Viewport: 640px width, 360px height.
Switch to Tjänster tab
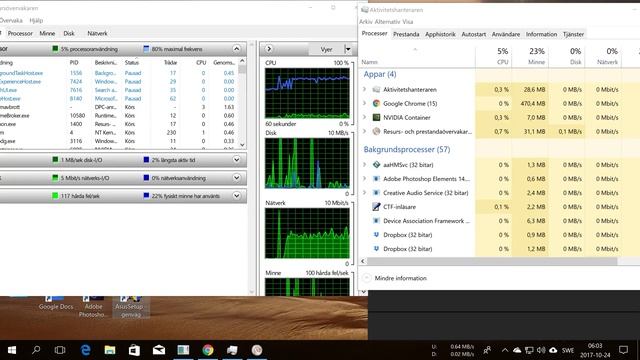[x=573, y=34]
